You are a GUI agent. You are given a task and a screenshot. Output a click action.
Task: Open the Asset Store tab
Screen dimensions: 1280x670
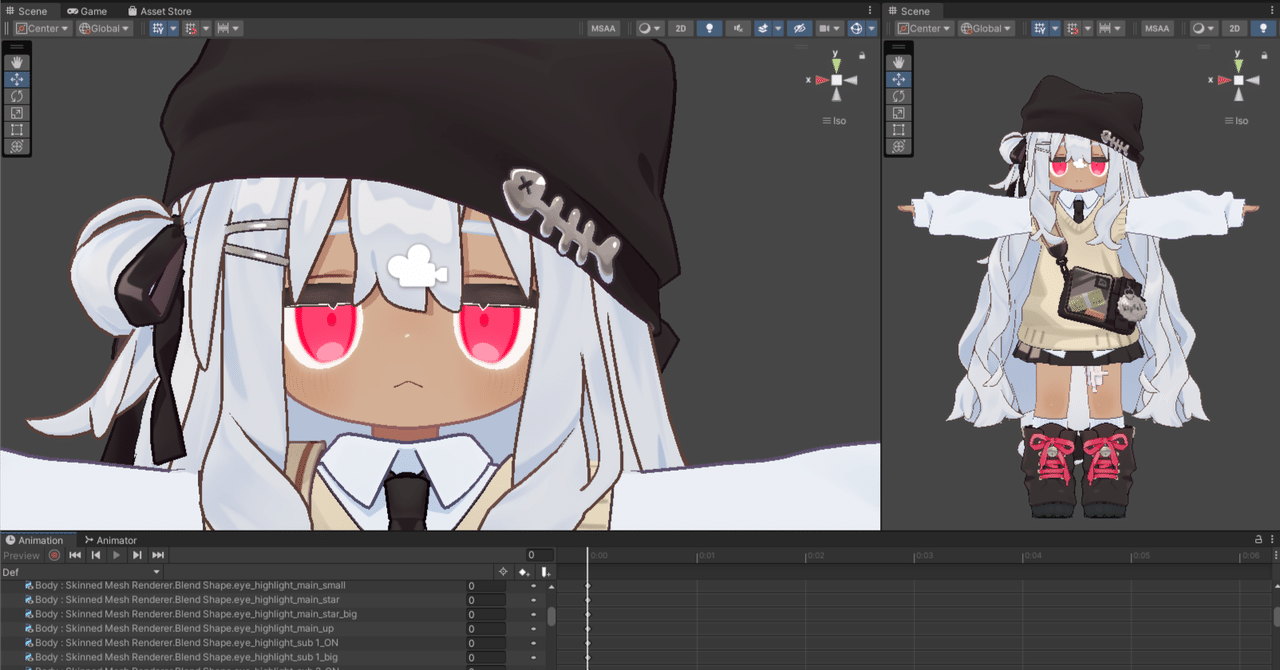(x=158, y=10)
